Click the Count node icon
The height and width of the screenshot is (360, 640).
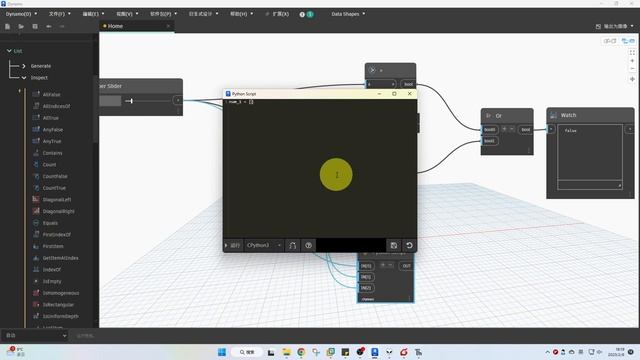click(x=36, y=164)
